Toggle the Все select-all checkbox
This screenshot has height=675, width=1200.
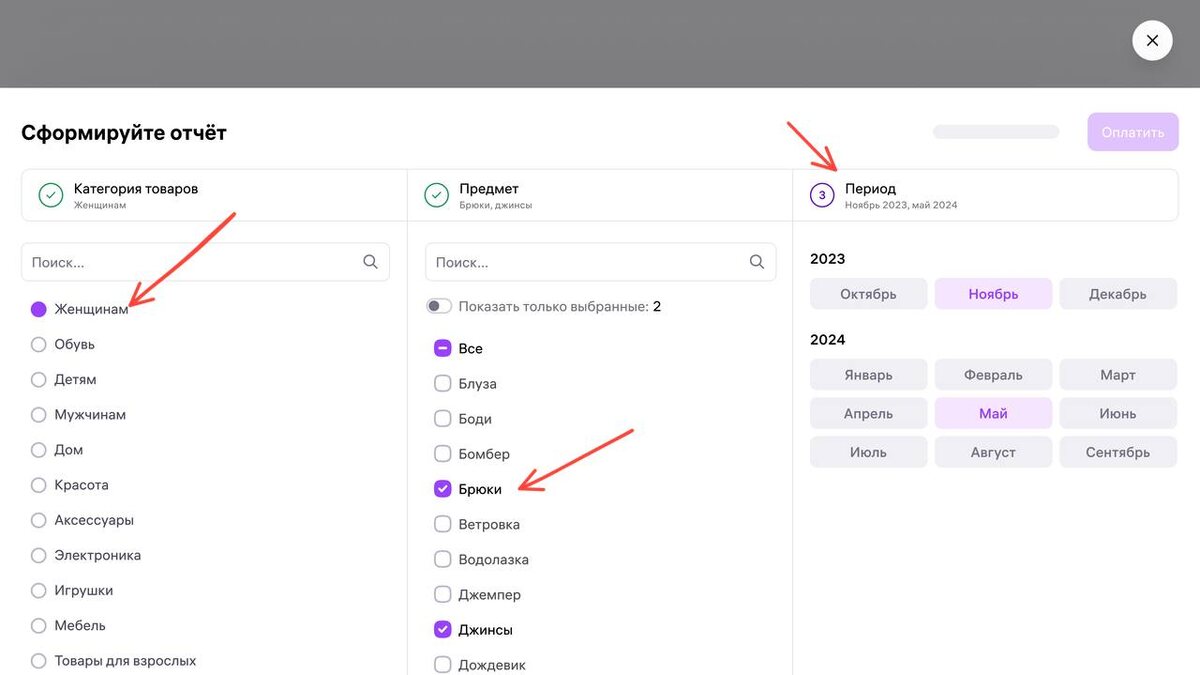pyautogui.click(x=443, y=349)
